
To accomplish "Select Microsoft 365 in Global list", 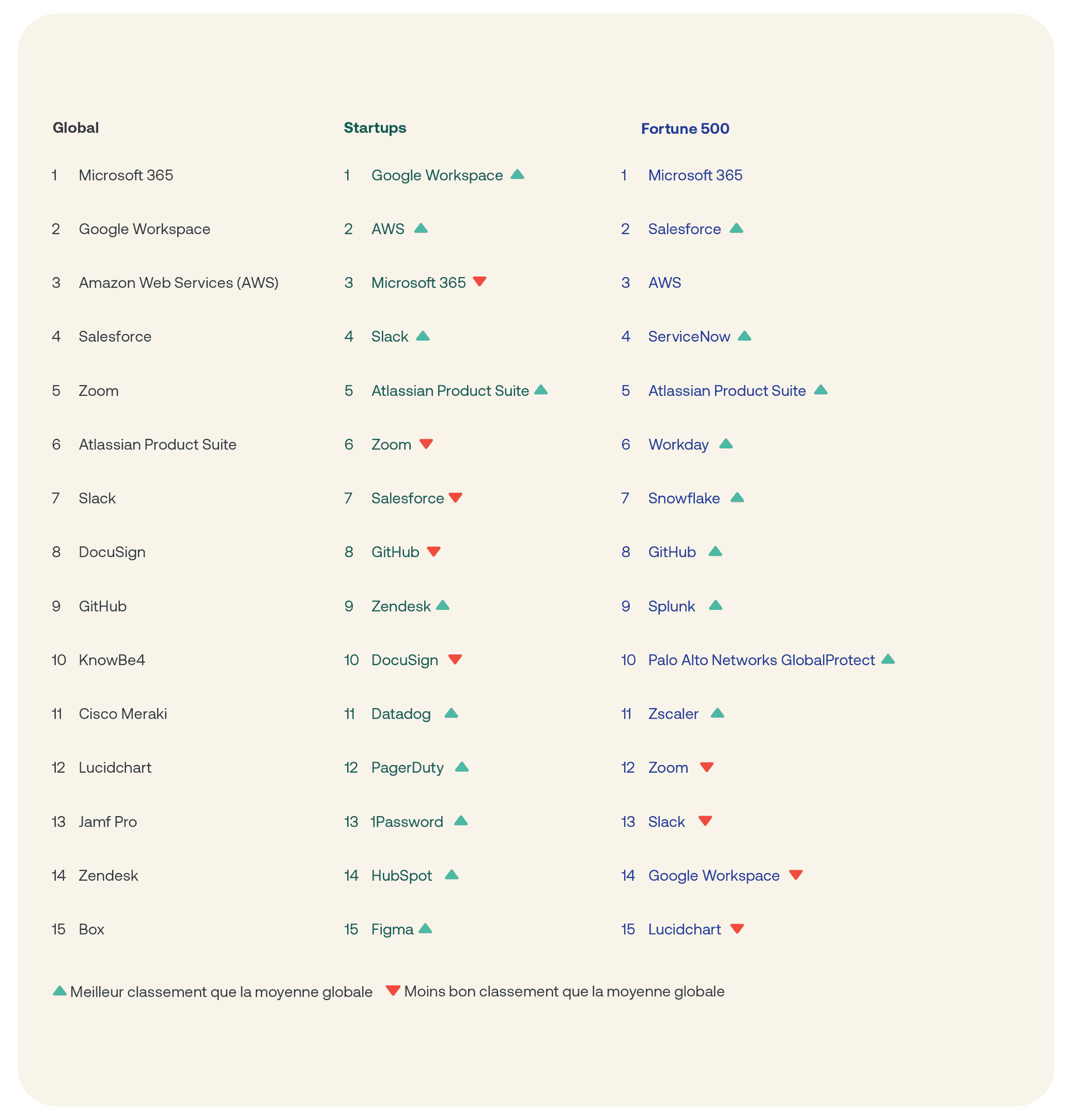I will coord(125,175).
